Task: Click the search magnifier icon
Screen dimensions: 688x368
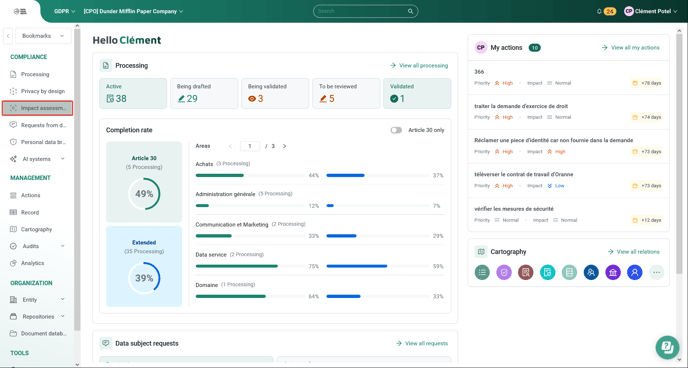Action: [x=411, y=11]
